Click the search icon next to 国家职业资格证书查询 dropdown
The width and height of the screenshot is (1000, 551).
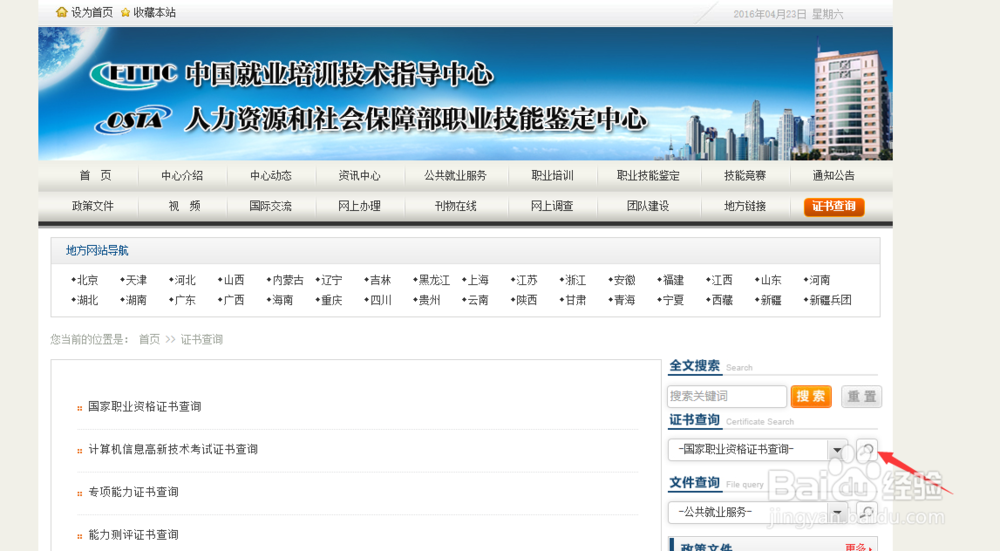pyautogui.click(x=867, y=450)
